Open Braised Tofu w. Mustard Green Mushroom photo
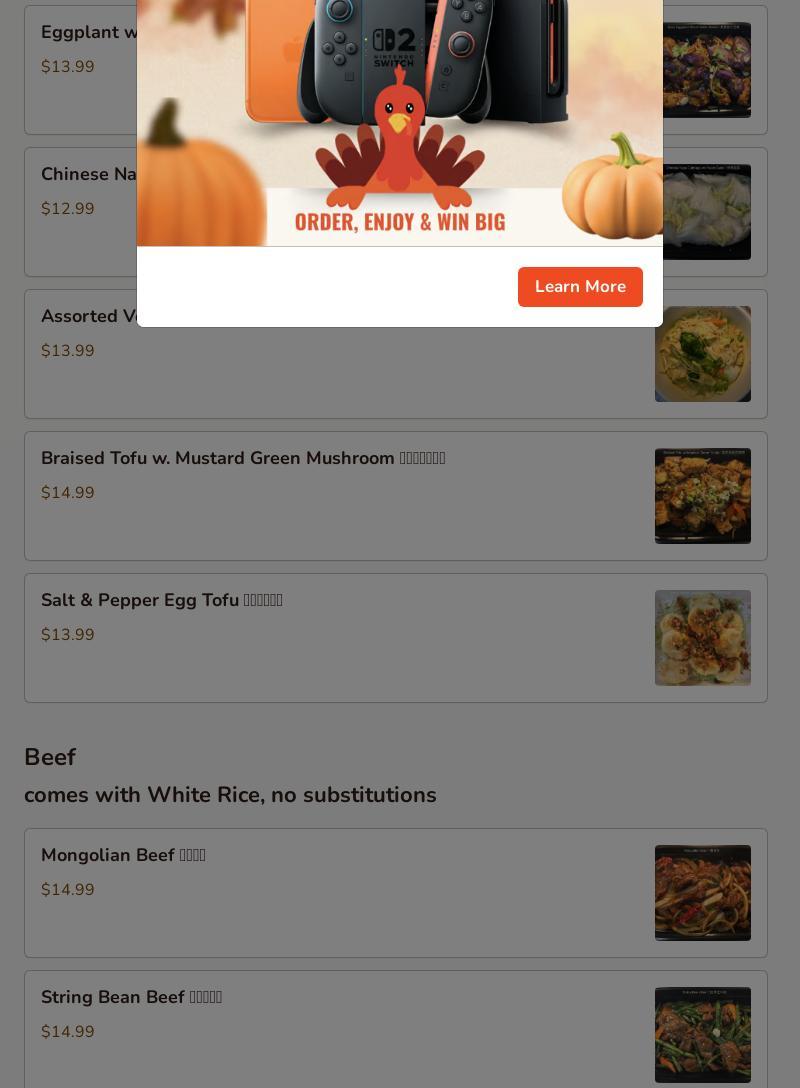The width and height of the screenshot is (800, 1088). [703, 496]
